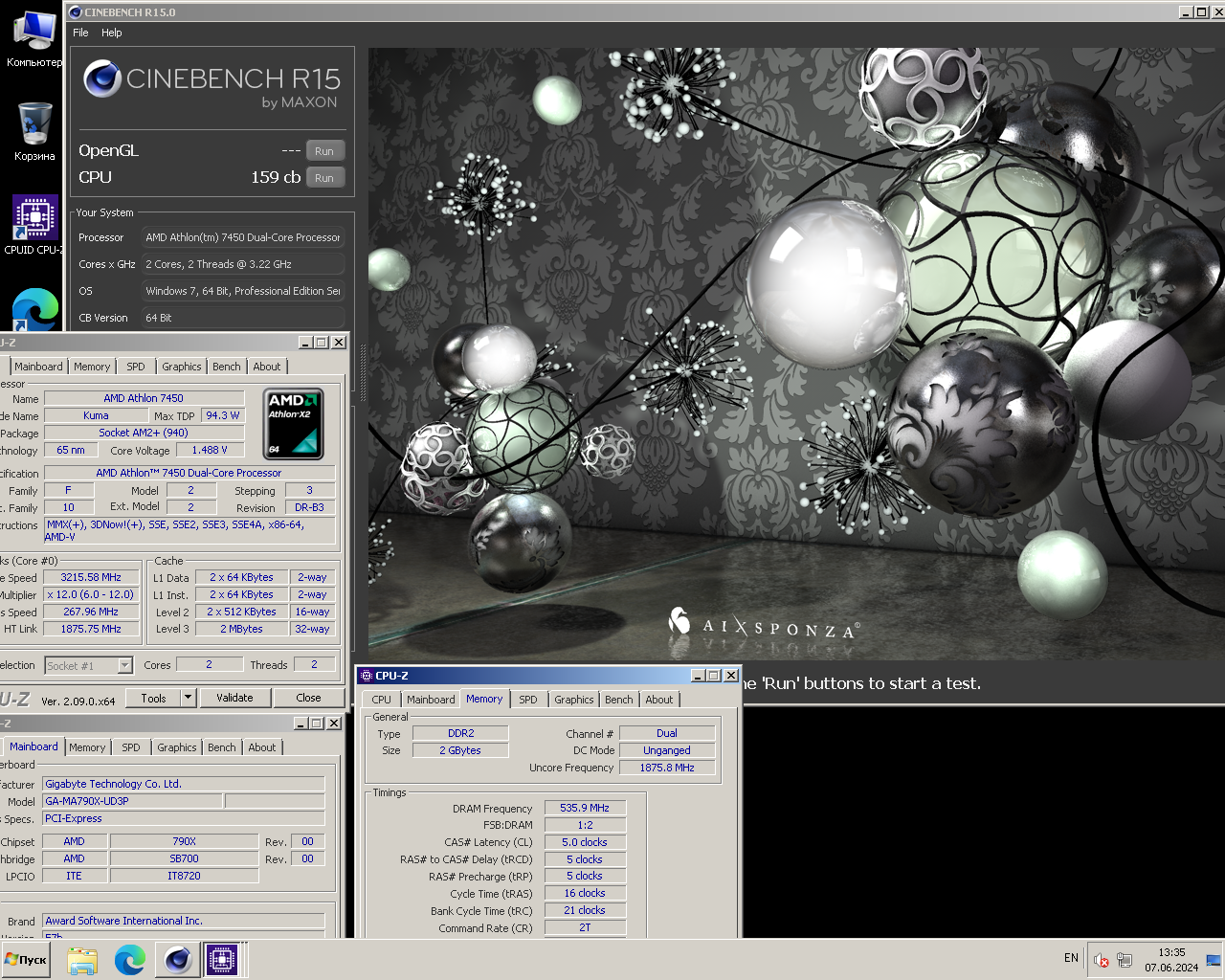Click the Validate button in CPU-Z
Image resolution: width=1225 pixels, height=980 pixels.
(234, 698)
